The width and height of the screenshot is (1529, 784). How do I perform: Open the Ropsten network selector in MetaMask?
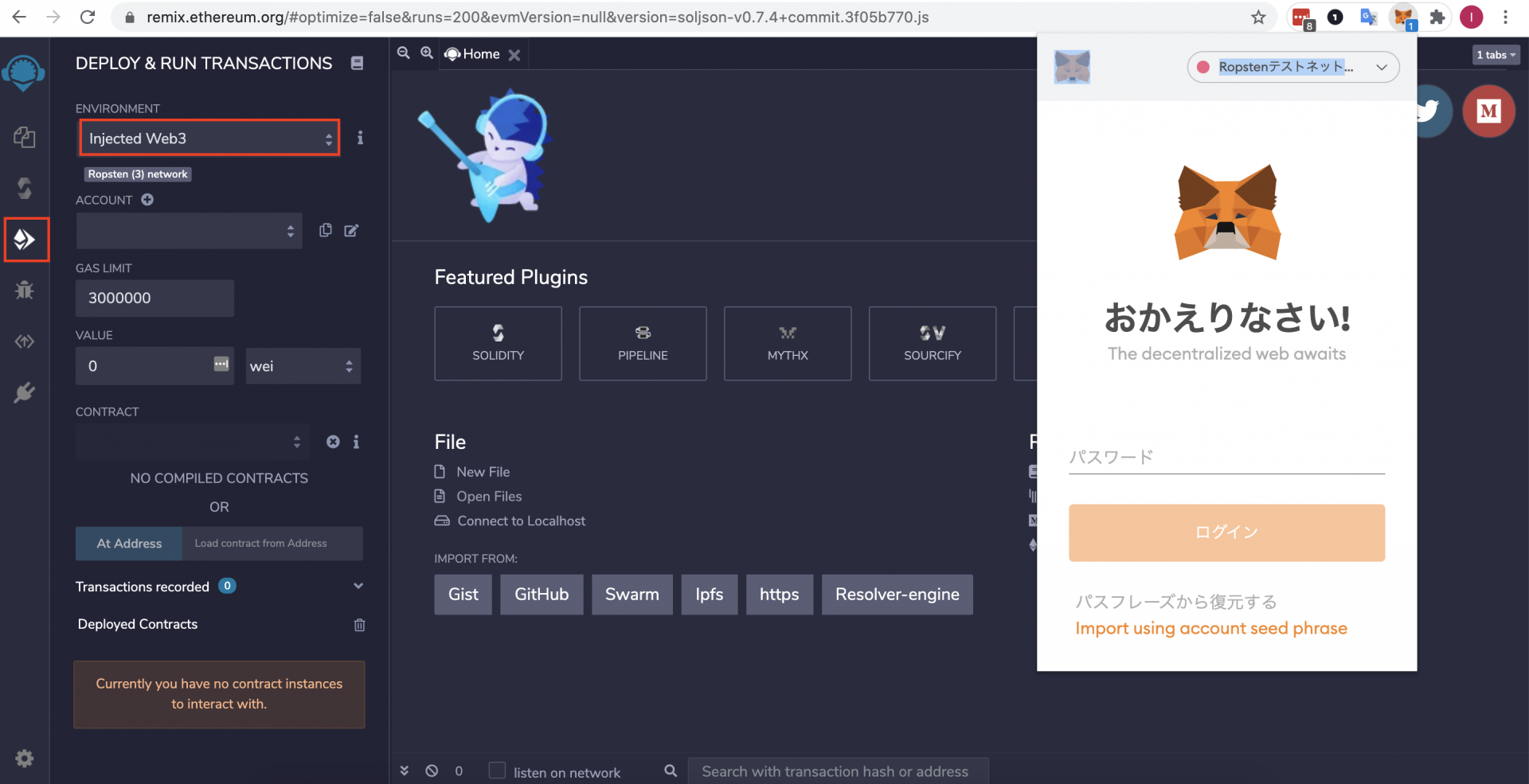(1292, 67)
